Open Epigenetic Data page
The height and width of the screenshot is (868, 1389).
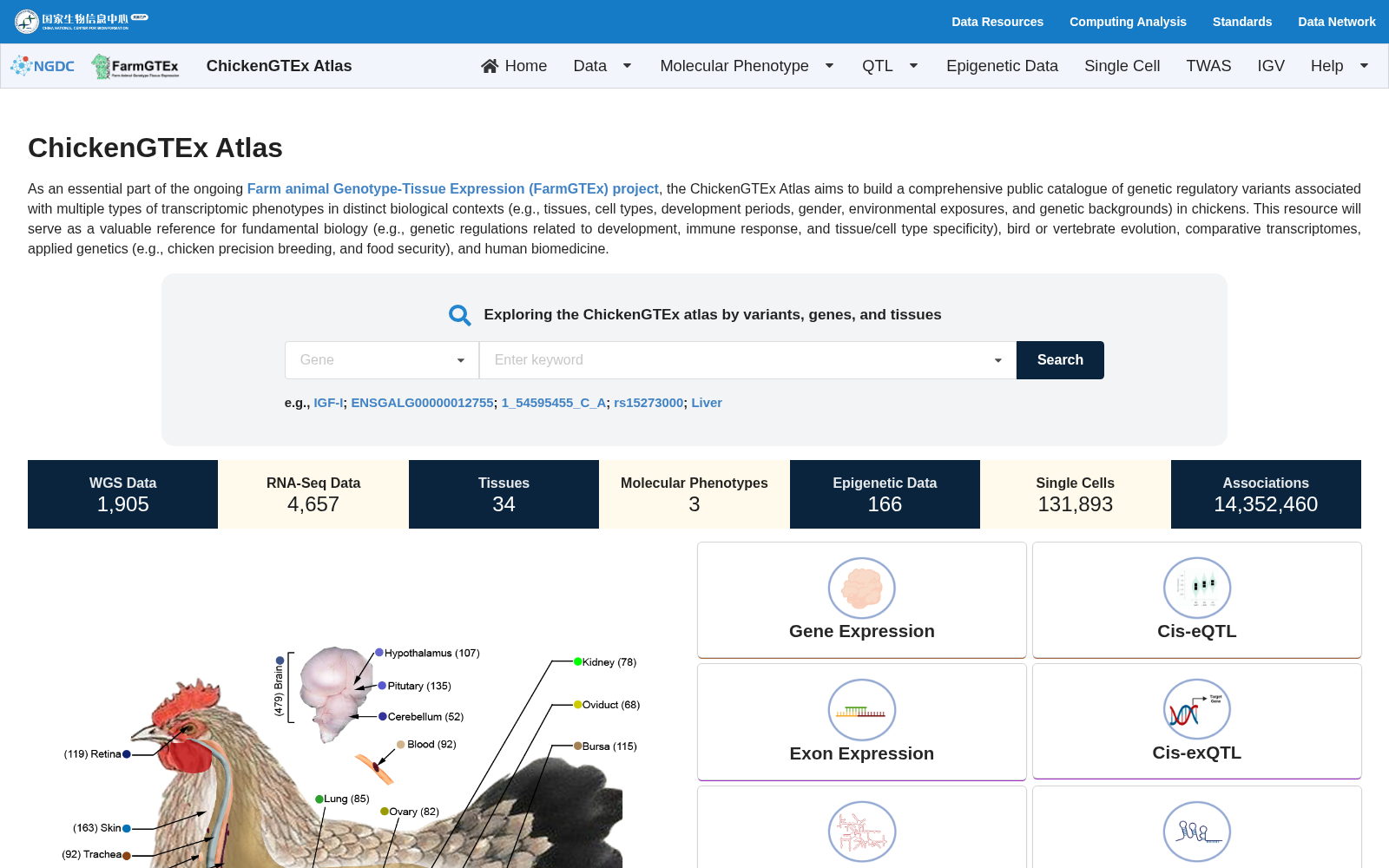(x=1002, y=66)
